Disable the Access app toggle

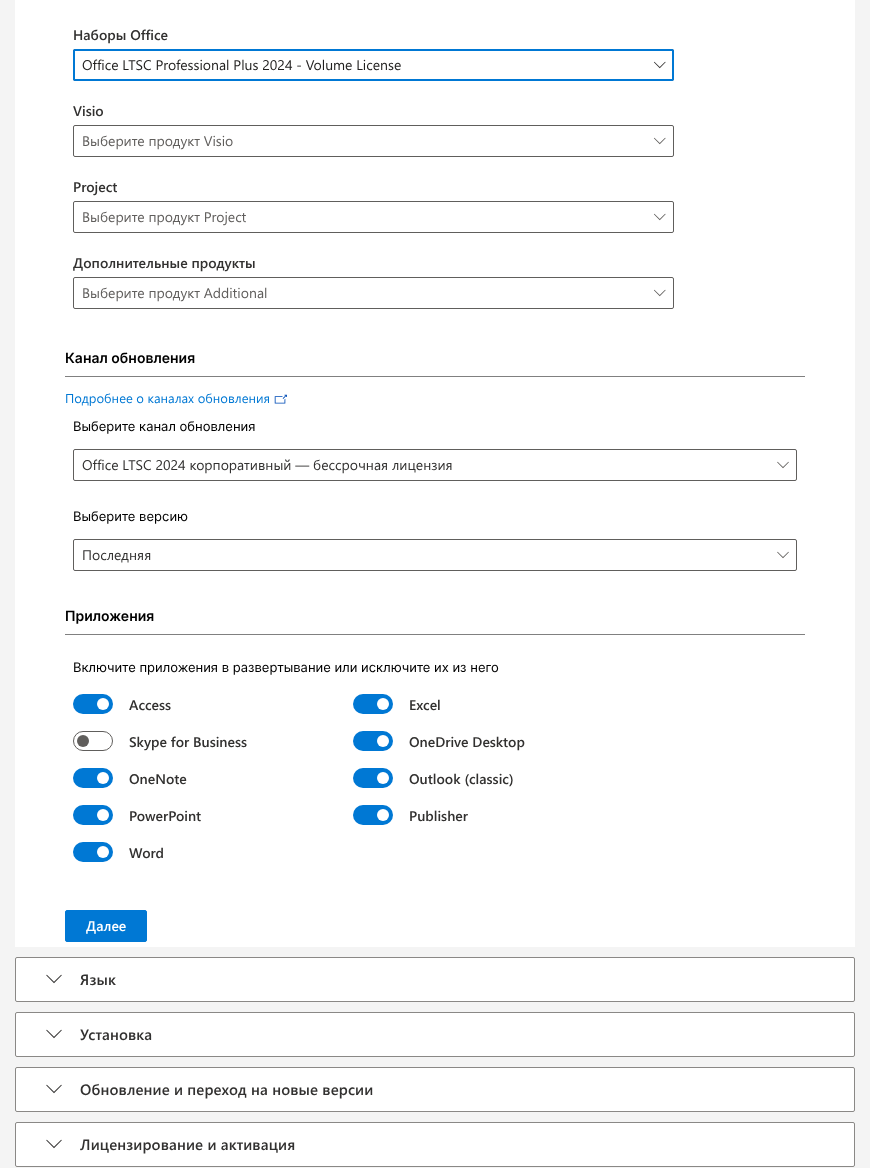(x=93, y=705)
